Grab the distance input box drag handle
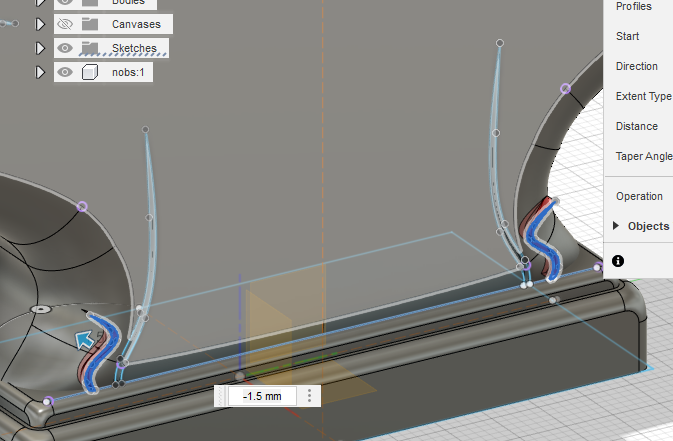 click(x=221, y=396)
